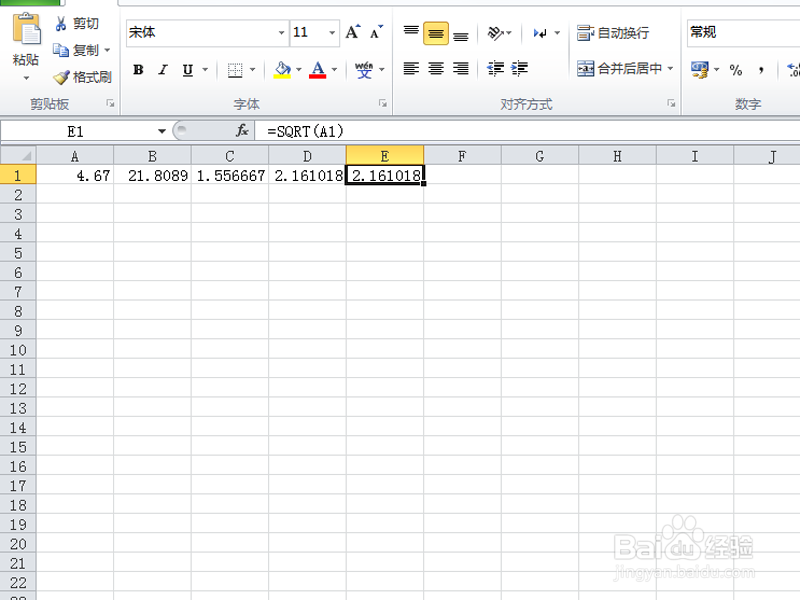Center text horizontally
This screenshot has height=600, width=800.
point(436,68)
